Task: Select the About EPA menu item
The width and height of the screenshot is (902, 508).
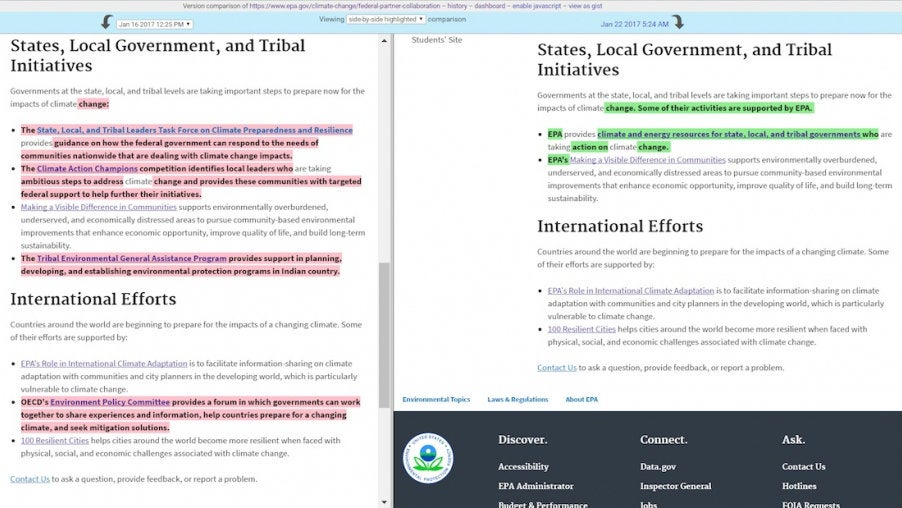Action: [x=582, y=399]
